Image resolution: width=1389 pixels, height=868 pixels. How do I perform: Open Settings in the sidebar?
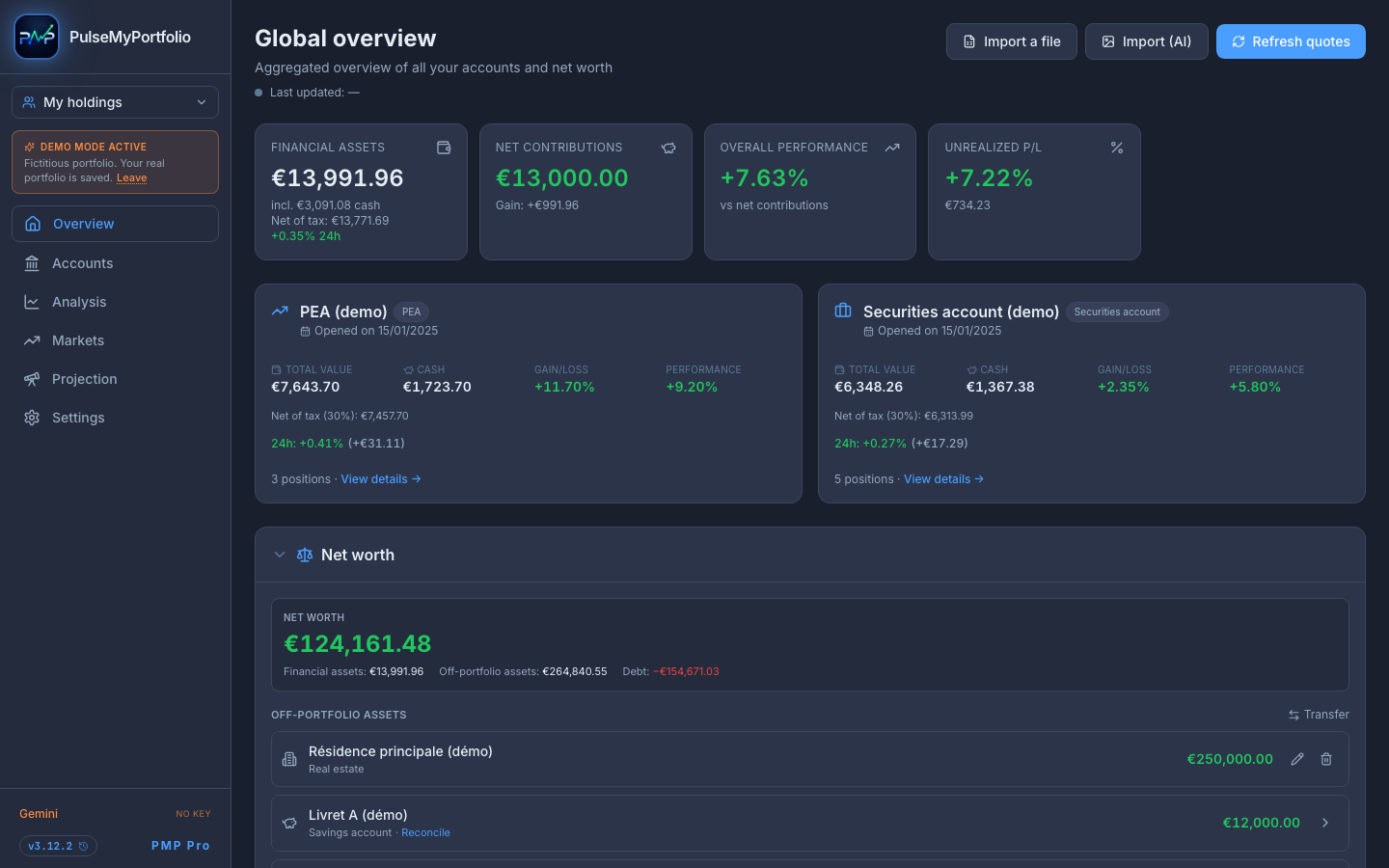(115, 418)
